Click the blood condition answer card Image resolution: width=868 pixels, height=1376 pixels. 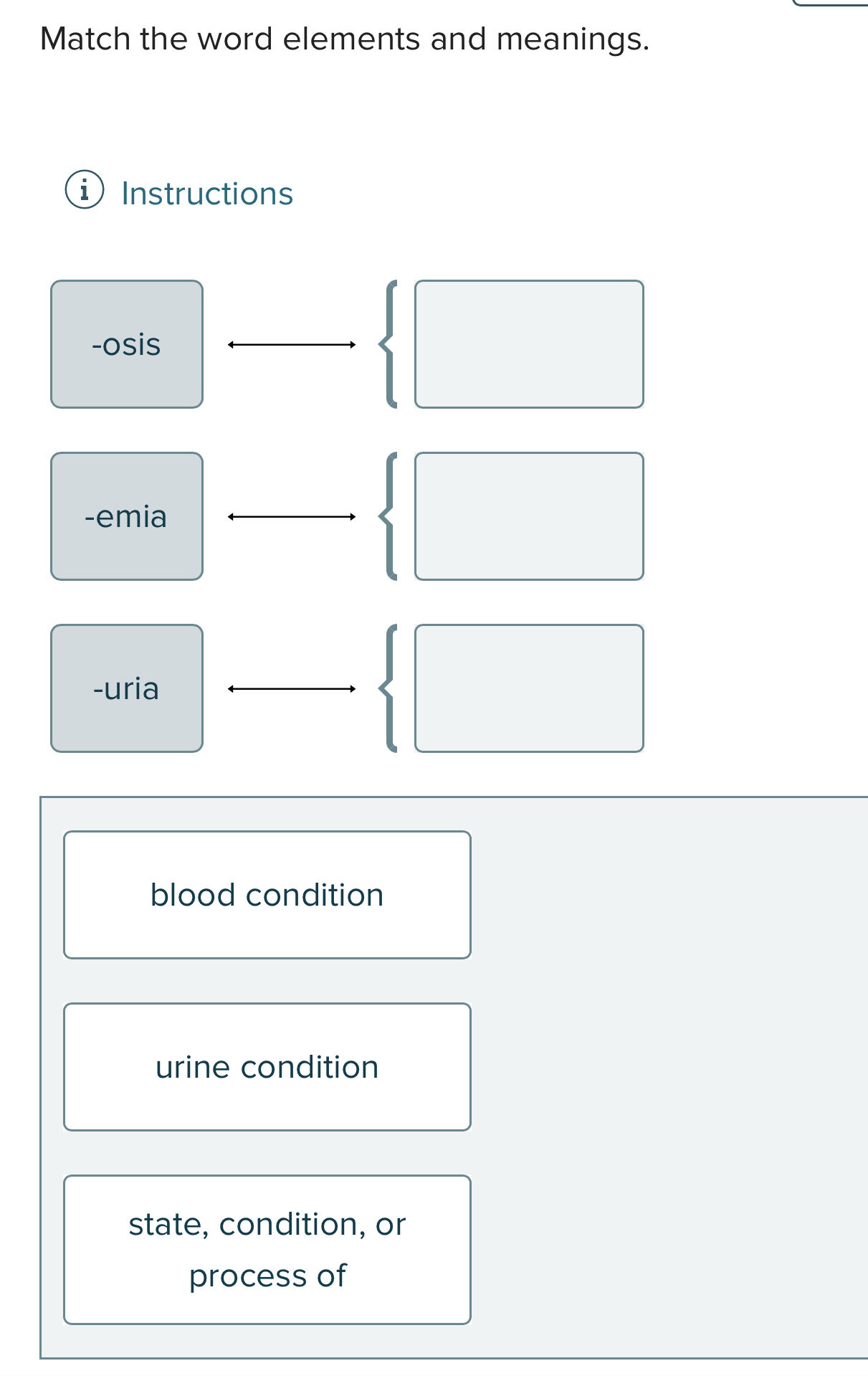point(267,893)
